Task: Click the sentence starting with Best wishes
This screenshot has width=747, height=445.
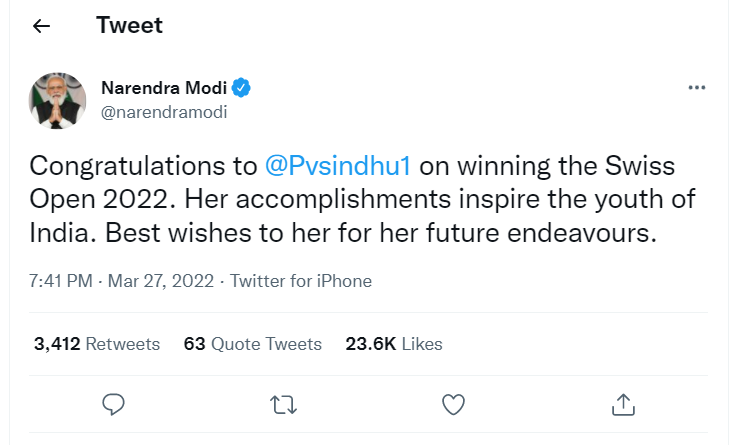Action: (390, 233)
